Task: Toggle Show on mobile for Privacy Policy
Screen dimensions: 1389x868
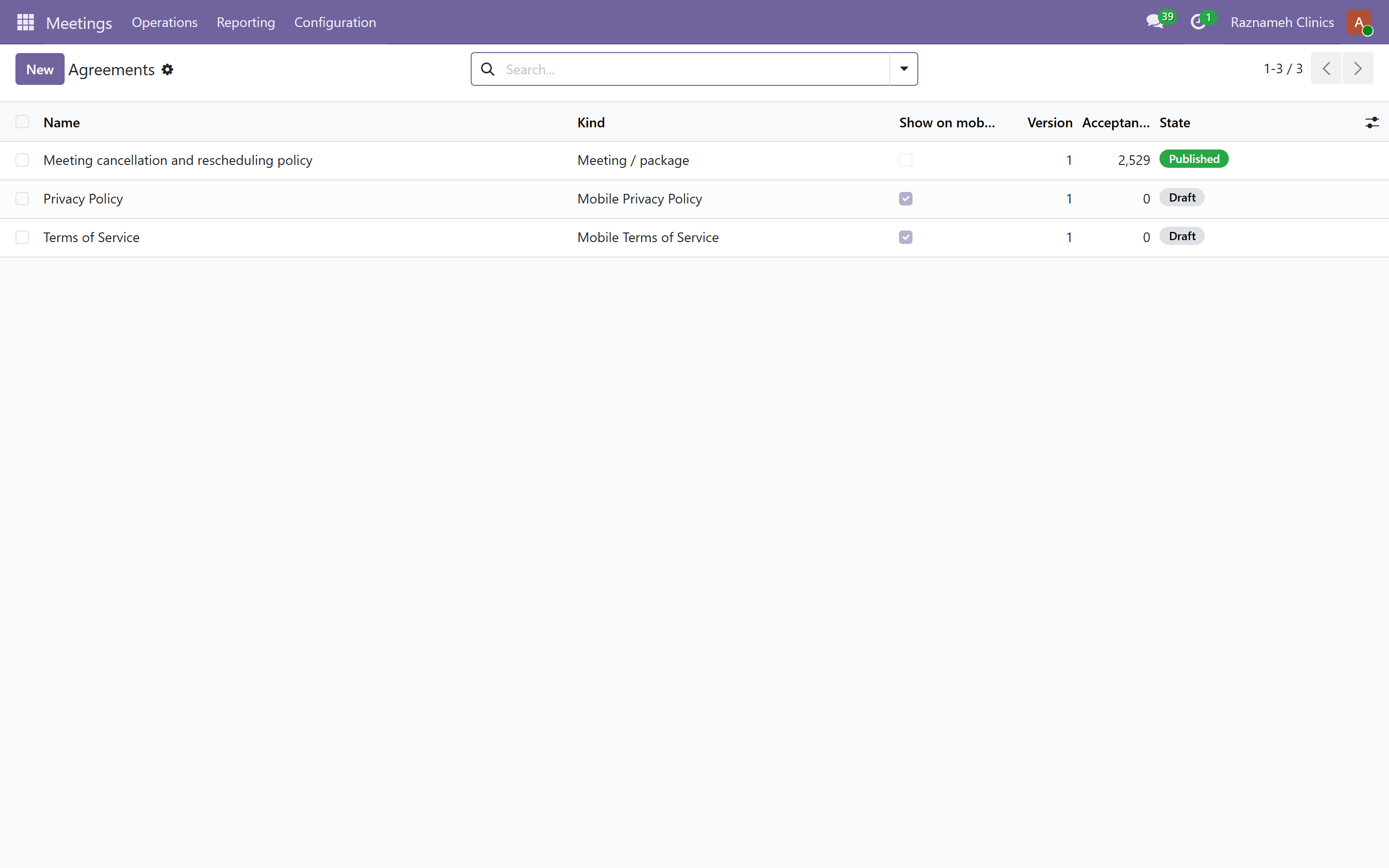Action: 906,199
